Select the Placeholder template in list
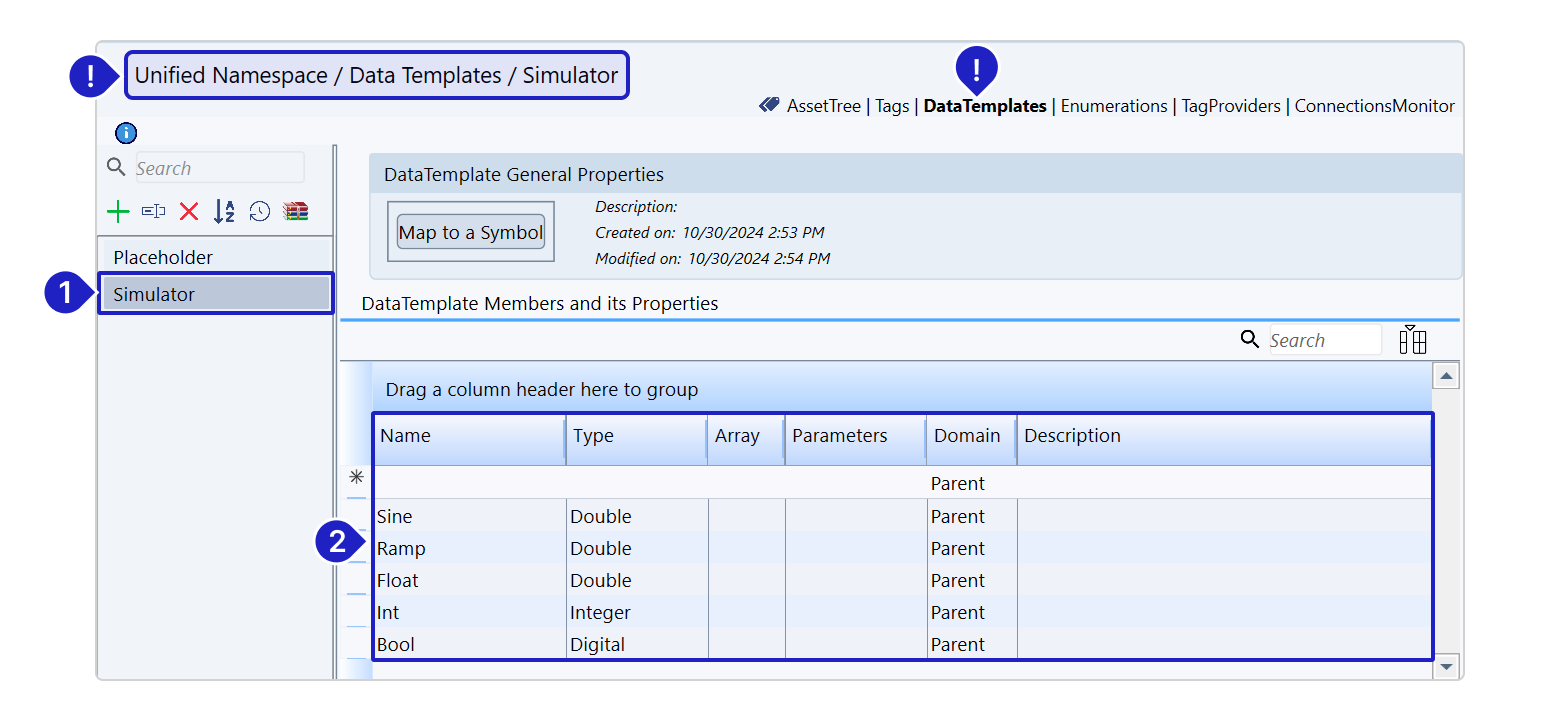Screen dimensions: 1543x719 coord(163,257)
